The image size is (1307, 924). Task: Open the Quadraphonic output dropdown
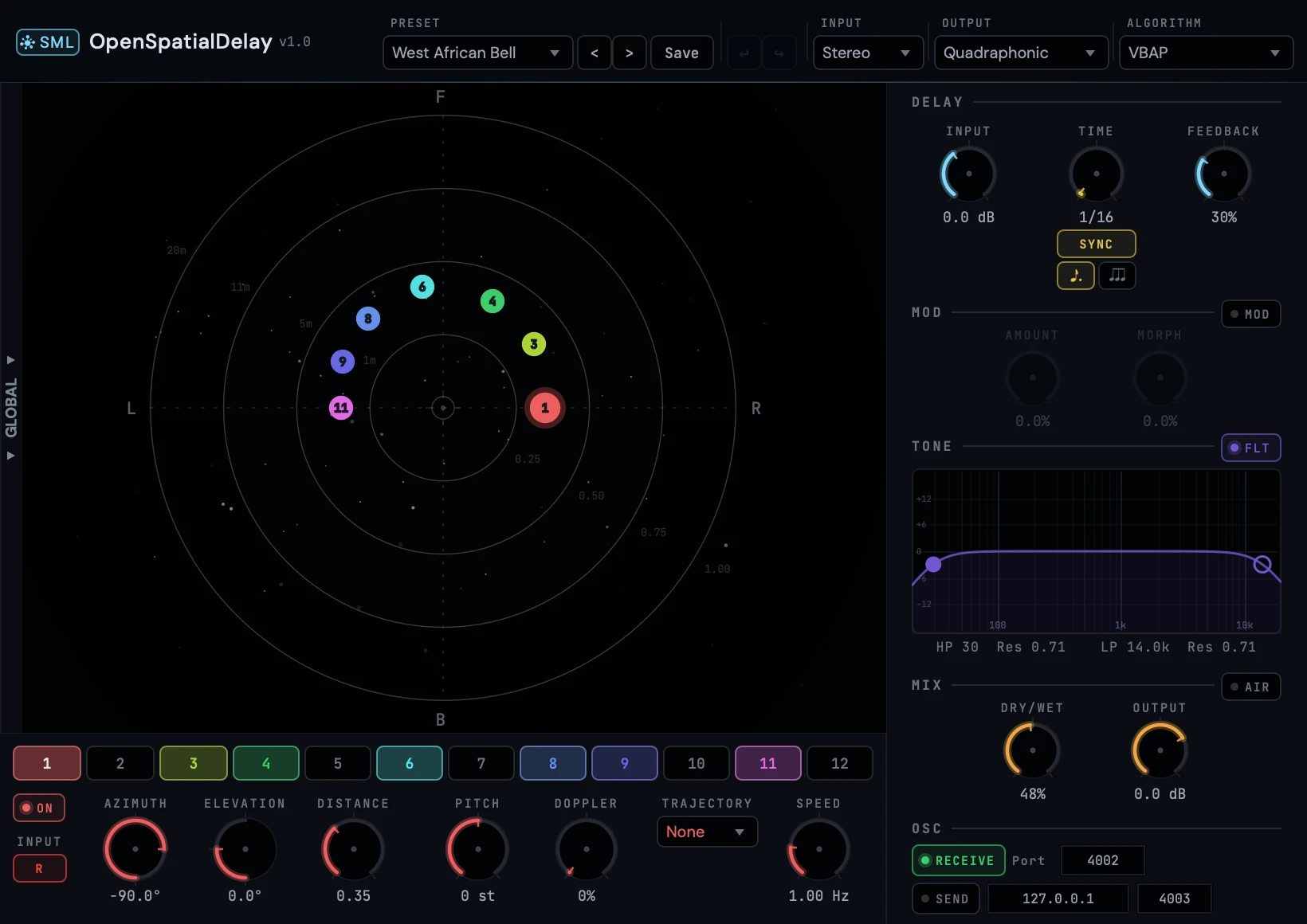[x=1021, y=53]
